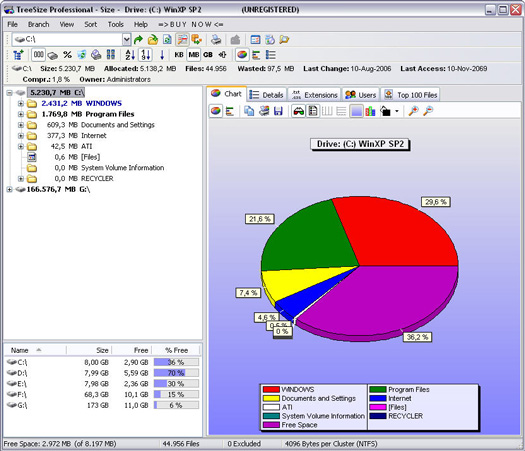Expand the RECYCLER folder node
The width and height of the screenshot is (525, 451).
tap(21, 178)
